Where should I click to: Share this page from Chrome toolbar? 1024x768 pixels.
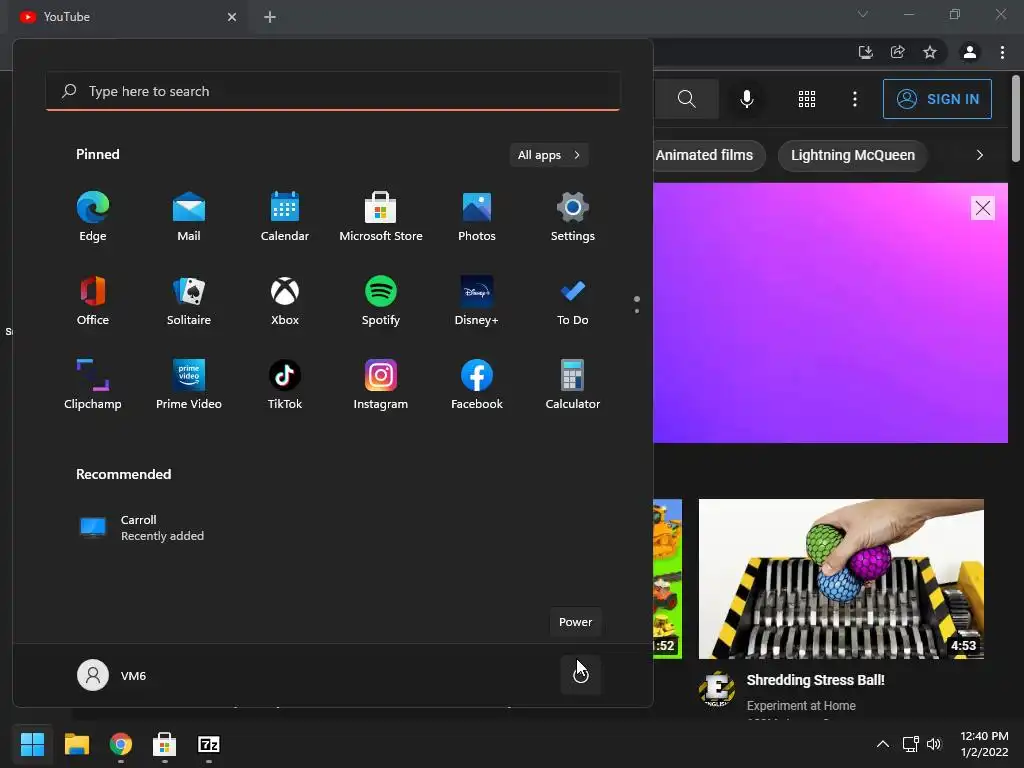[898, 52]
